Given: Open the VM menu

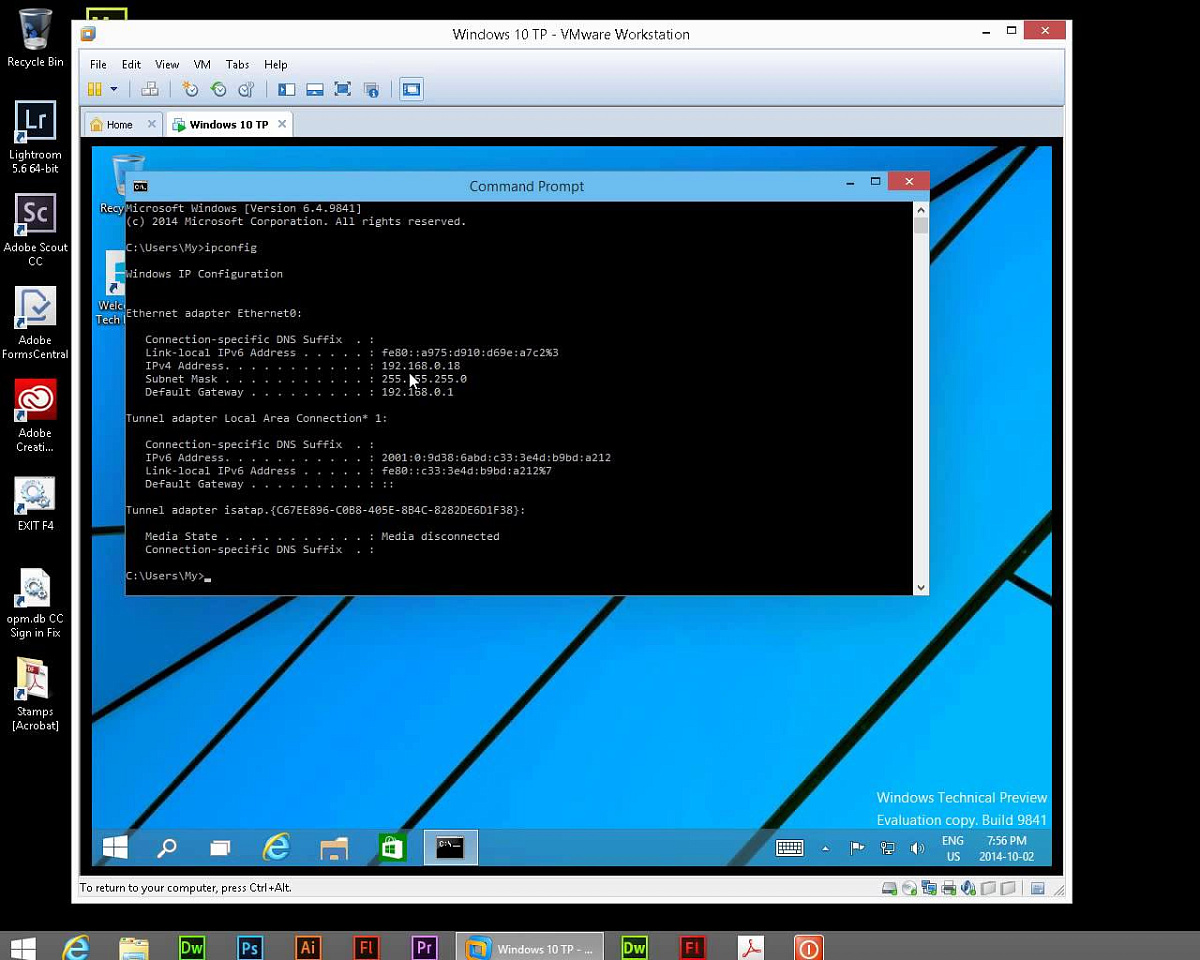Looking at the screenshot, I should click(202, 64).
